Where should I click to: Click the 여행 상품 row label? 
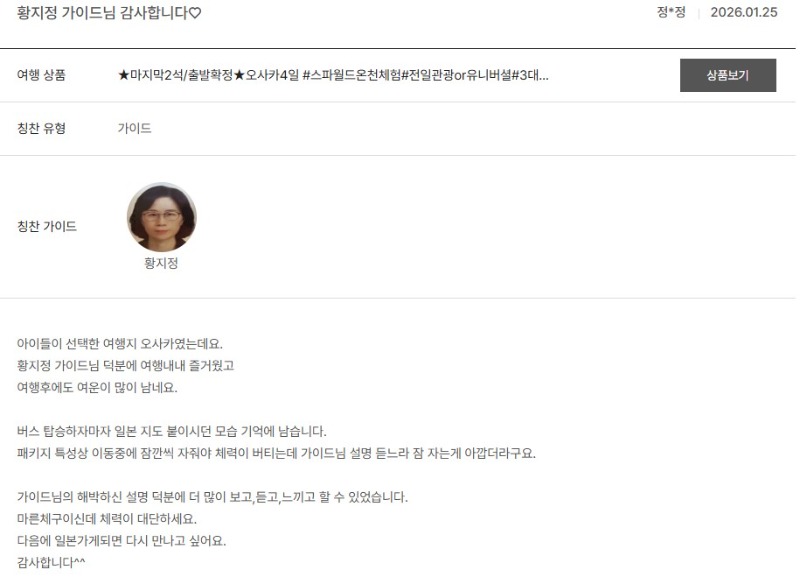(41, 75)
